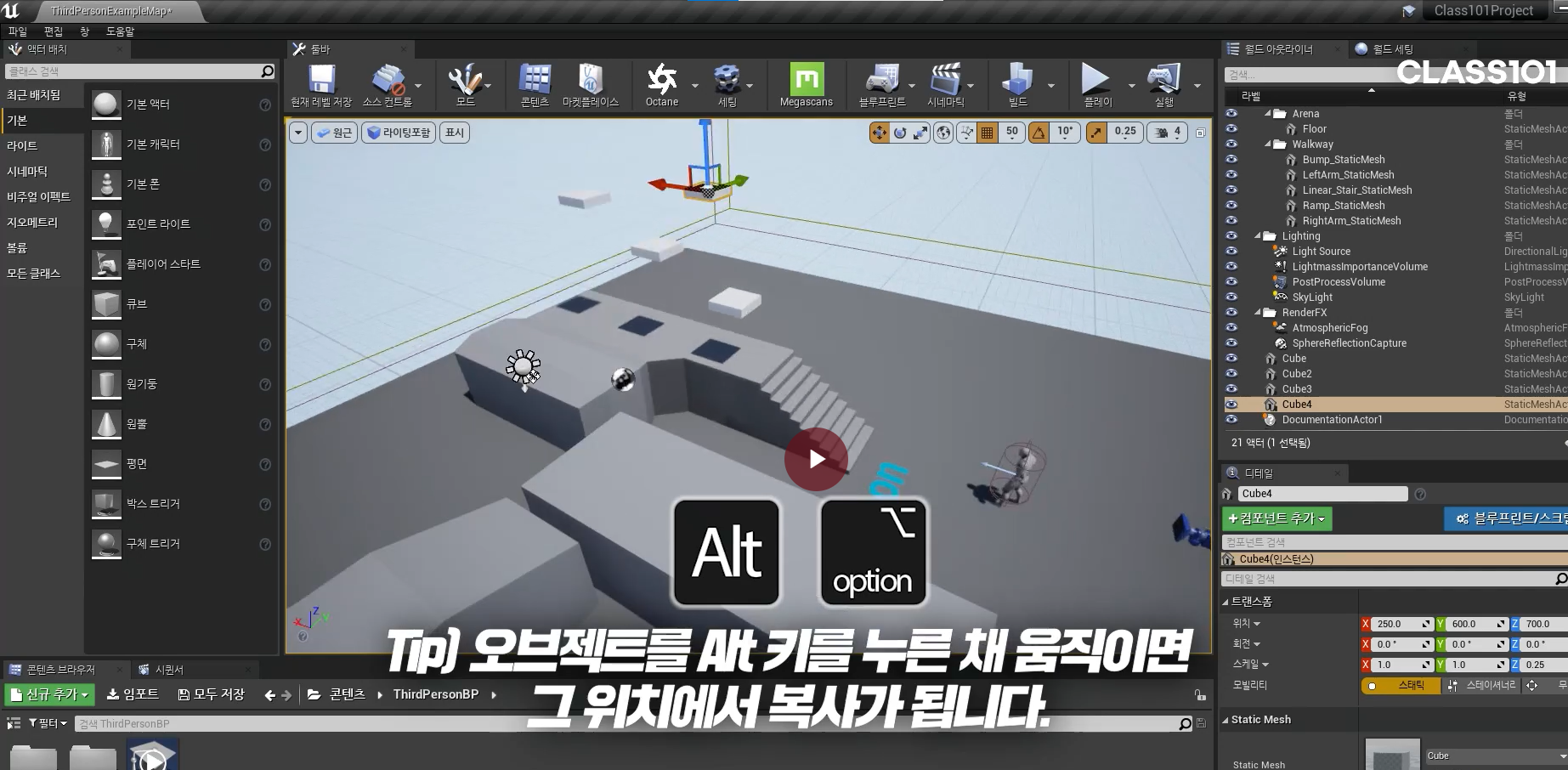Image resolution: width=1568 pixels, height=770 pixels.
Task: Select the Point Light icon in Place Actors
Action: pos(106,224)
